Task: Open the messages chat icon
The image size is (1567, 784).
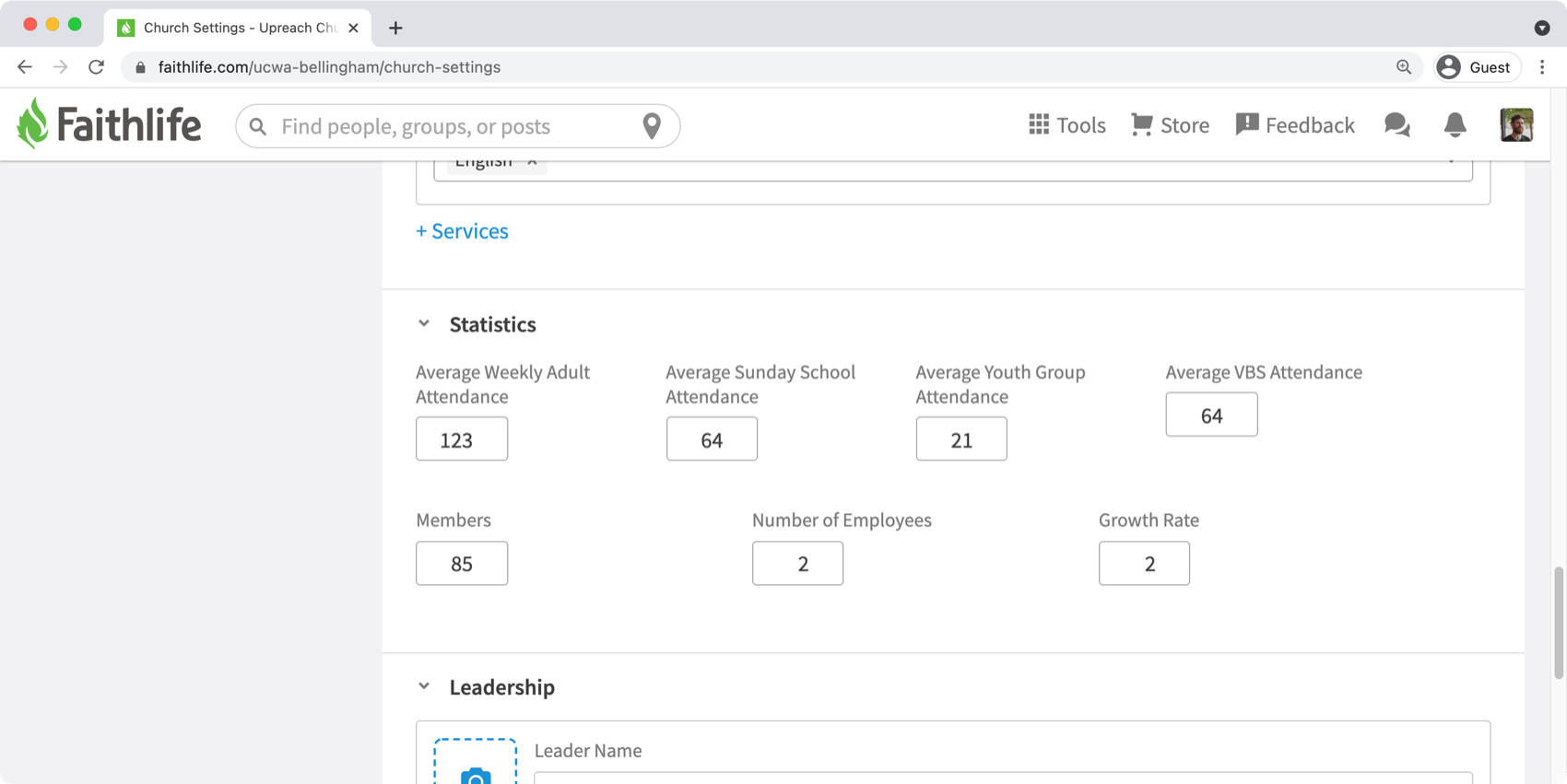Action: pyautogui.click(x=1397, y=125)
